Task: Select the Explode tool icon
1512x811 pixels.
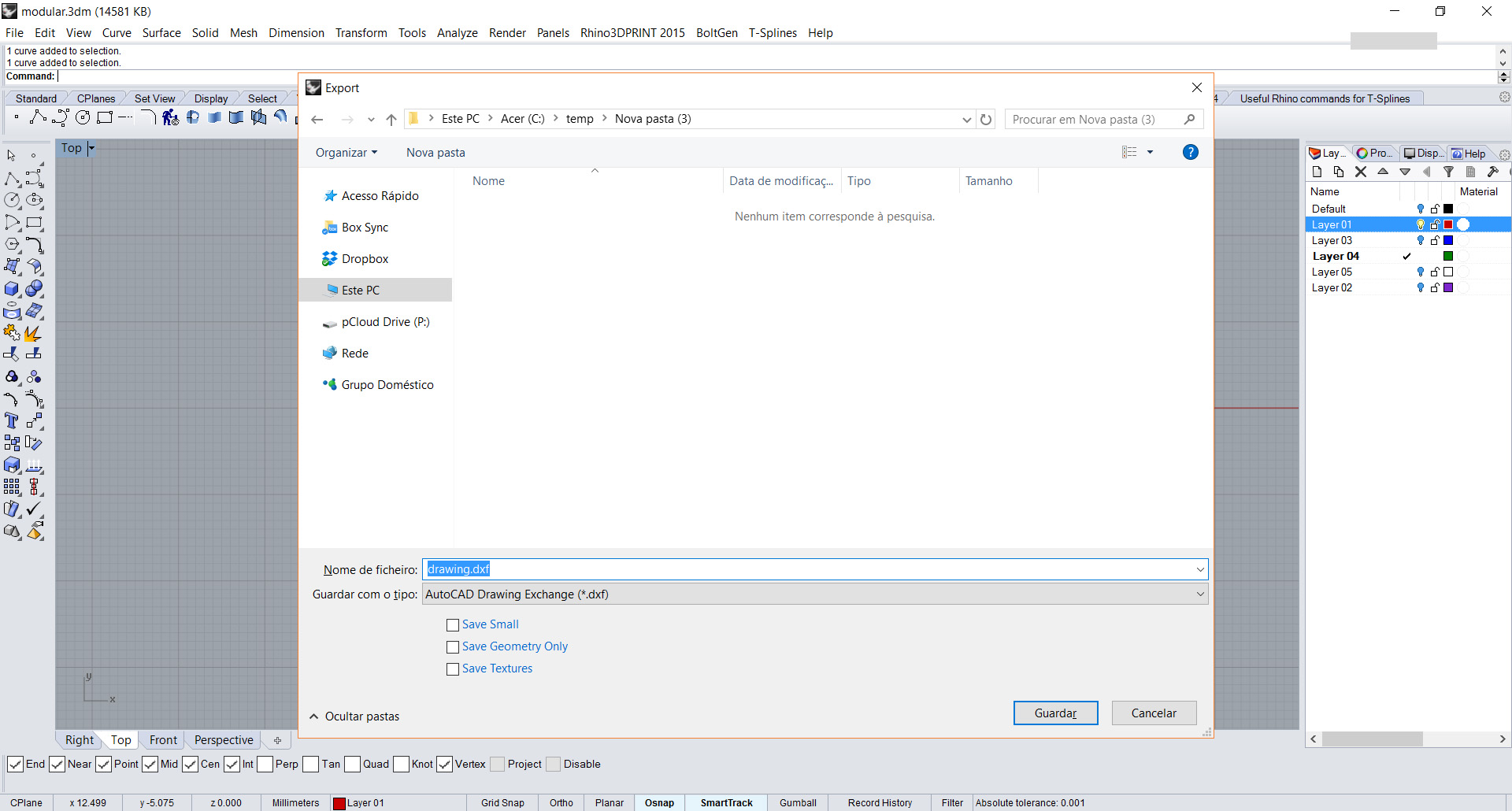Action: click(35, 333)
